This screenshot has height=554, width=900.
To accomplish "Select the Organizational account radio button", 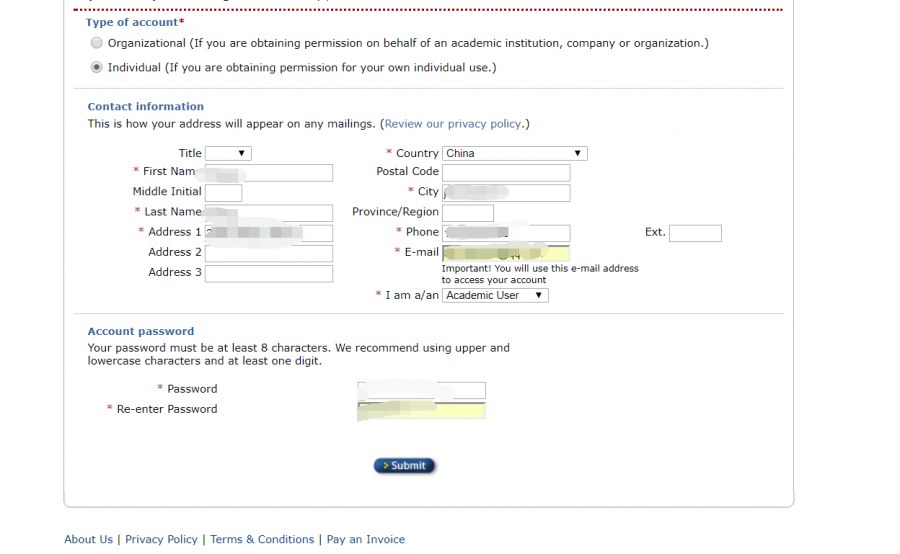I will click(x=96, y=43).
